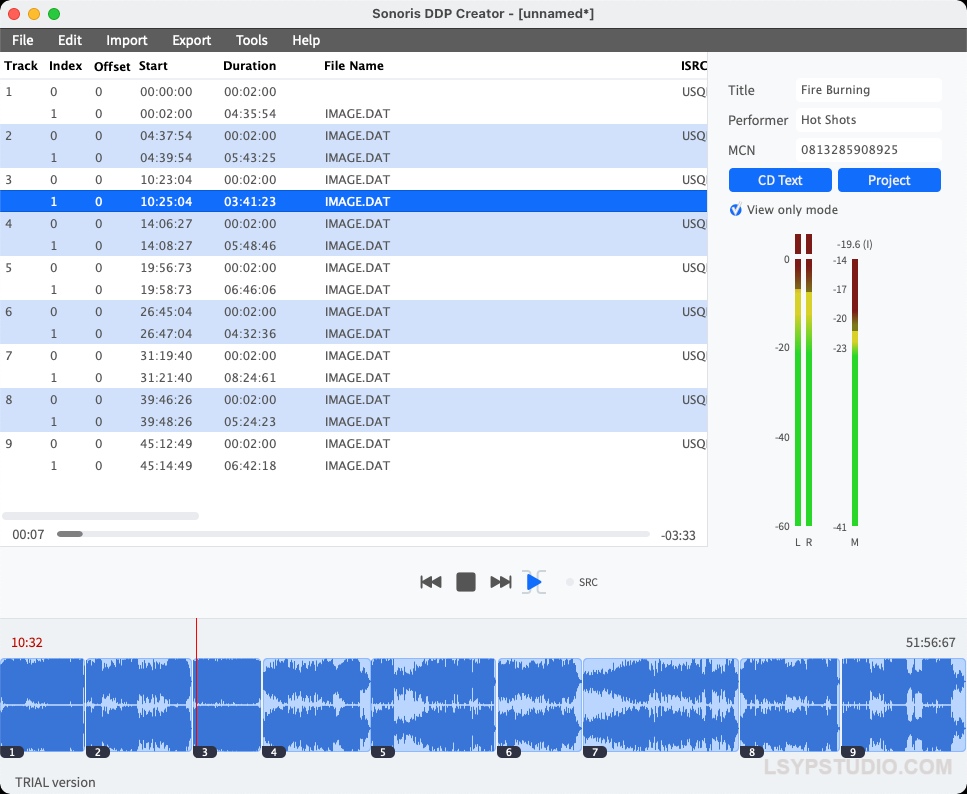Toggle the View only mode checkbox

coord(736,210)
